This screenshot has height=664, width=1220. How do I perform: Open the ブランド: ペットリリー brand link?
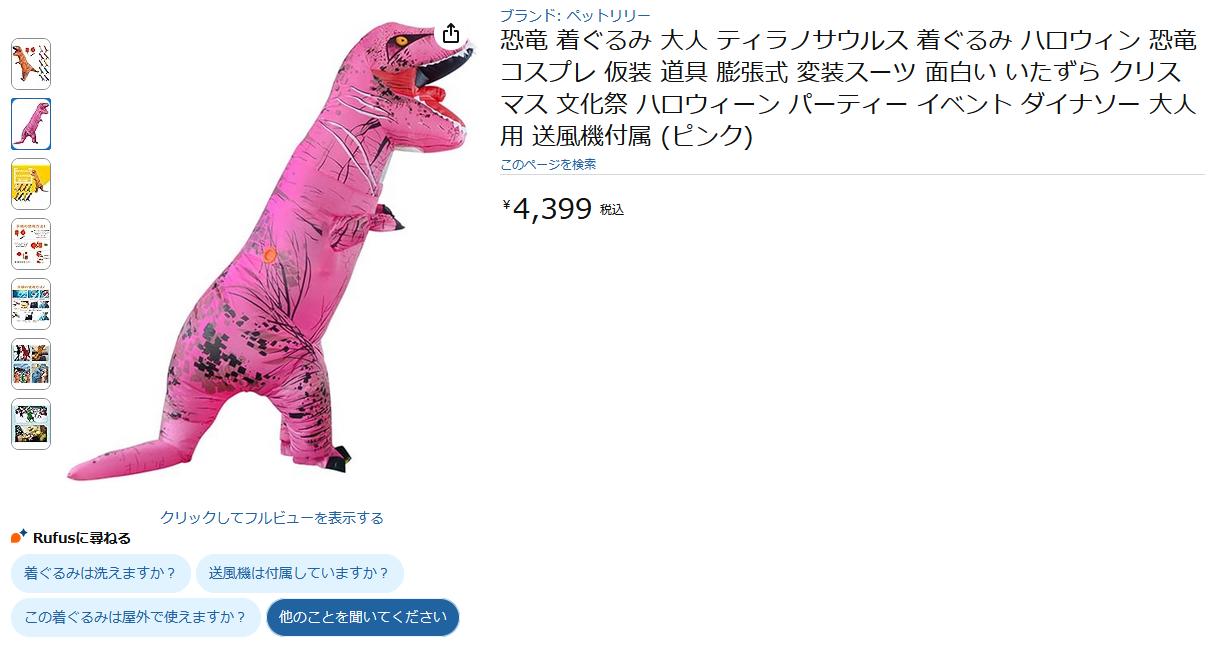575,15
